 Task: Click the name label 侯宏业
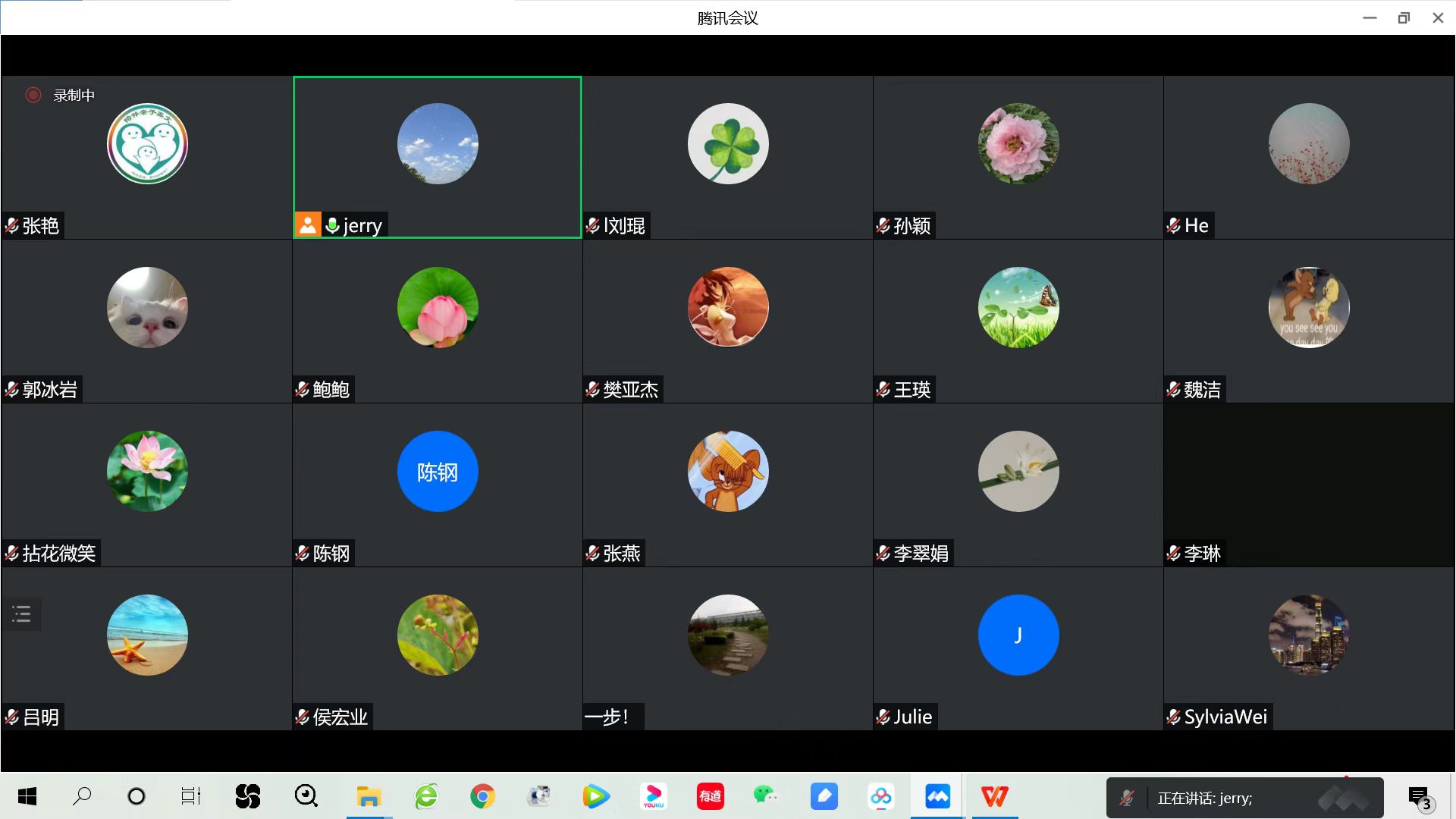coord(340,717)
